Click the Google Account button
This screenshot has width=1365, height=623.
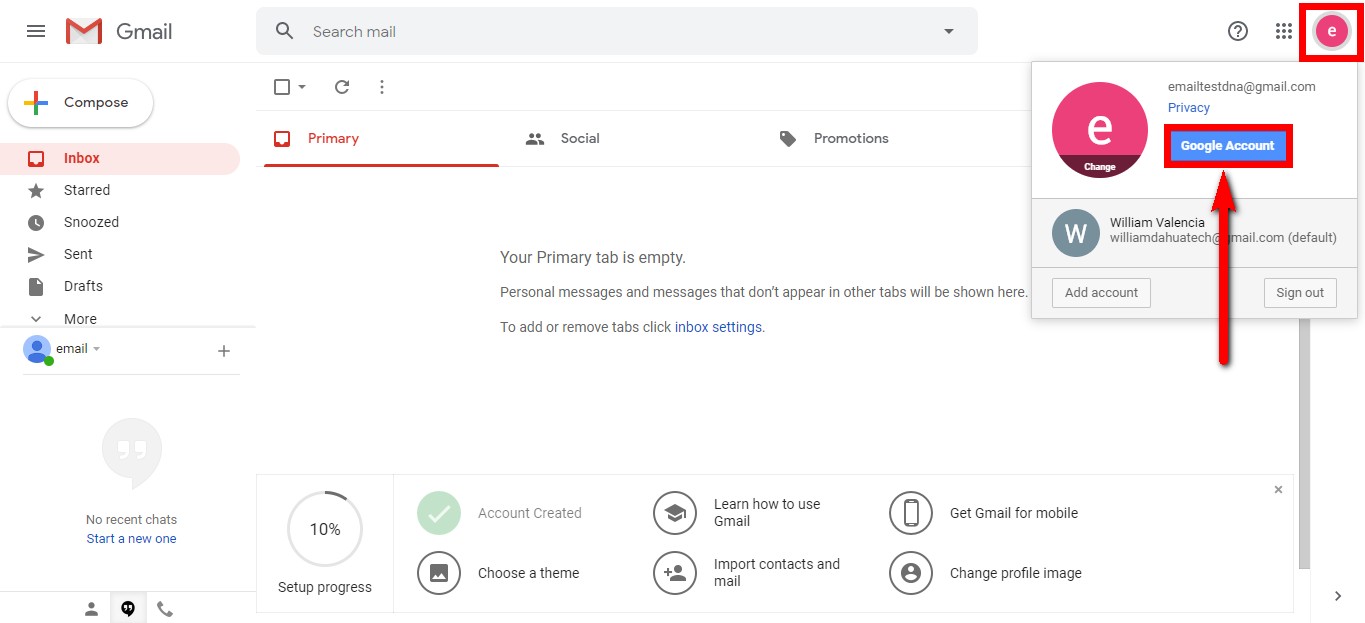(x=1227, y=146)
